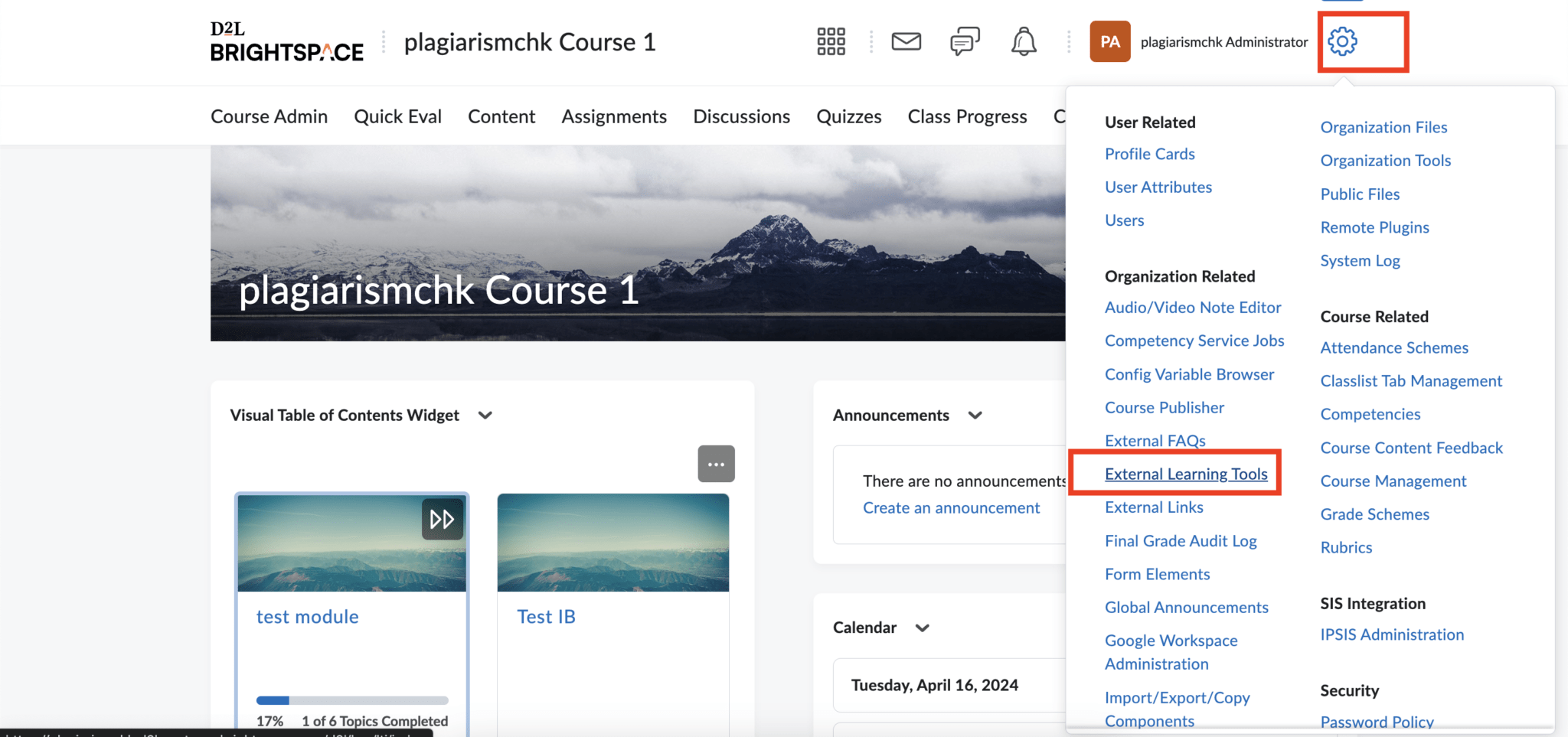Collapse the Calendar section
This screenshot has height=737, width=1568.
[923, 627]
